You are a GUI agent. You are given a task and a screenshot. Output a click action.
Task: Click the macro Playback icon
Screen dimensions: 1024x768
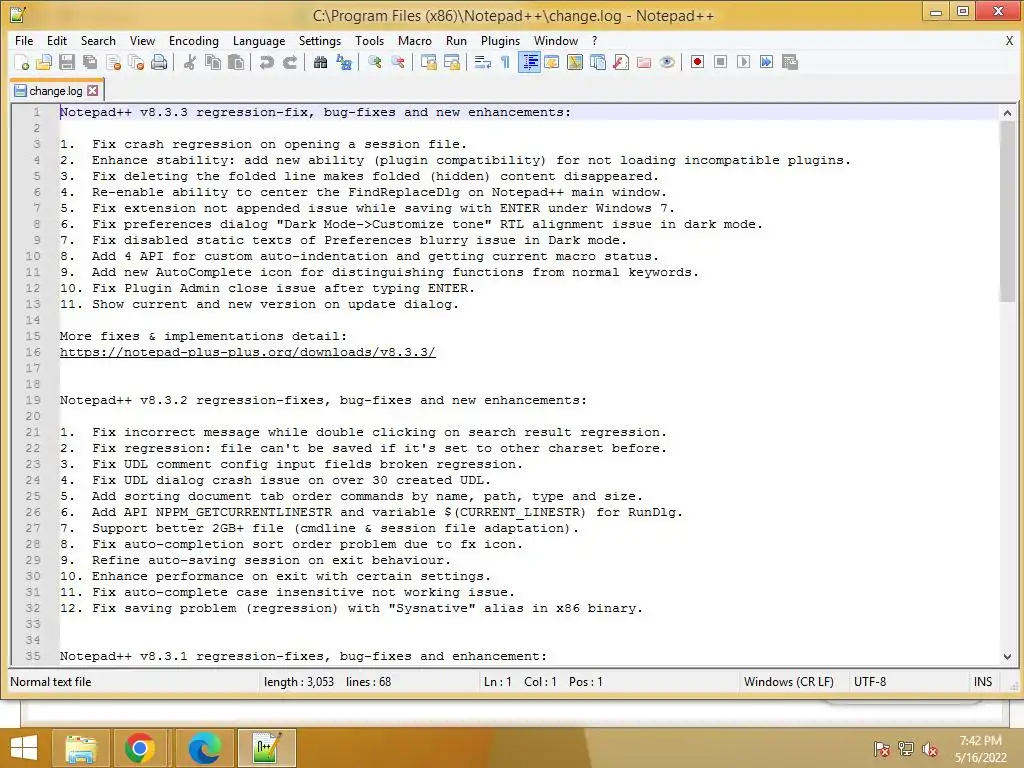(743, 62)
